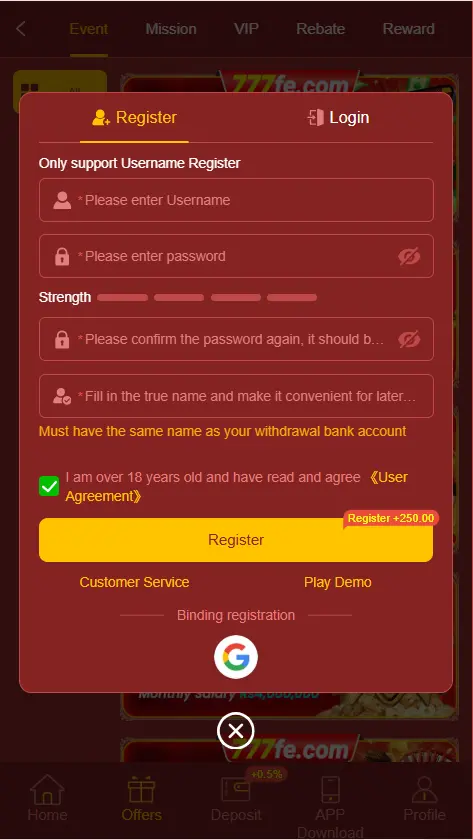Switch to the Login tab

[338, 117]
